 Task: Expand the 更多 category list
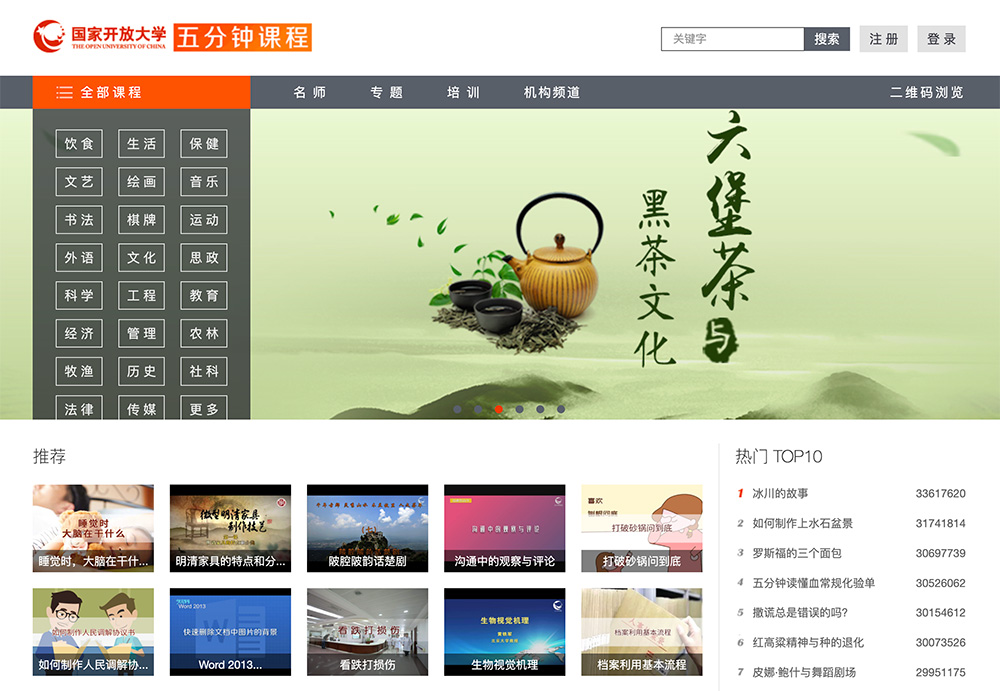coord(204,409)
